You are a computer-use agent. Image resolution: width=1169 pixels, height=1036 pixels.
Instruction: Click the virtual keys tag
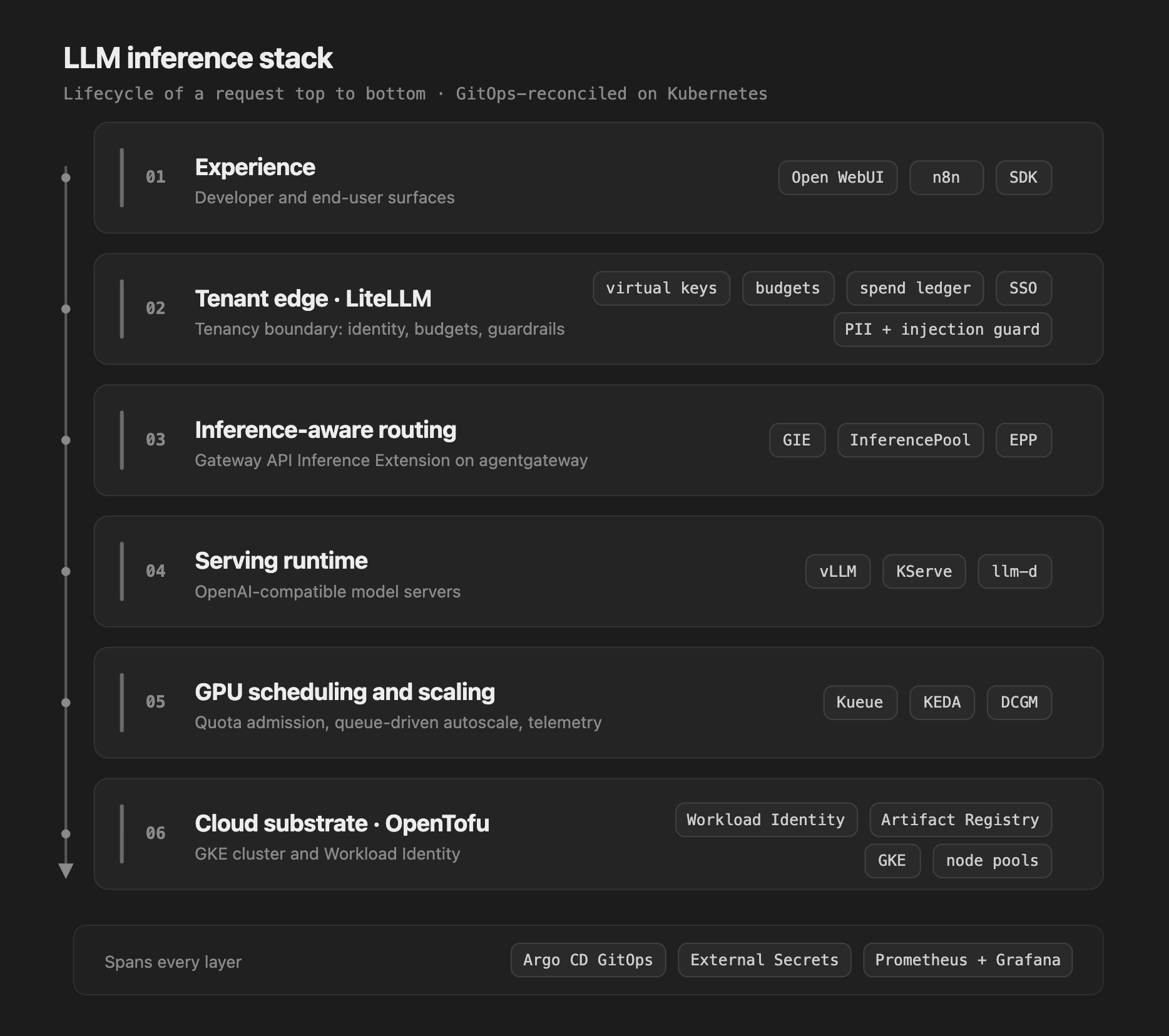pyautogui.click(x=661, y=288)
